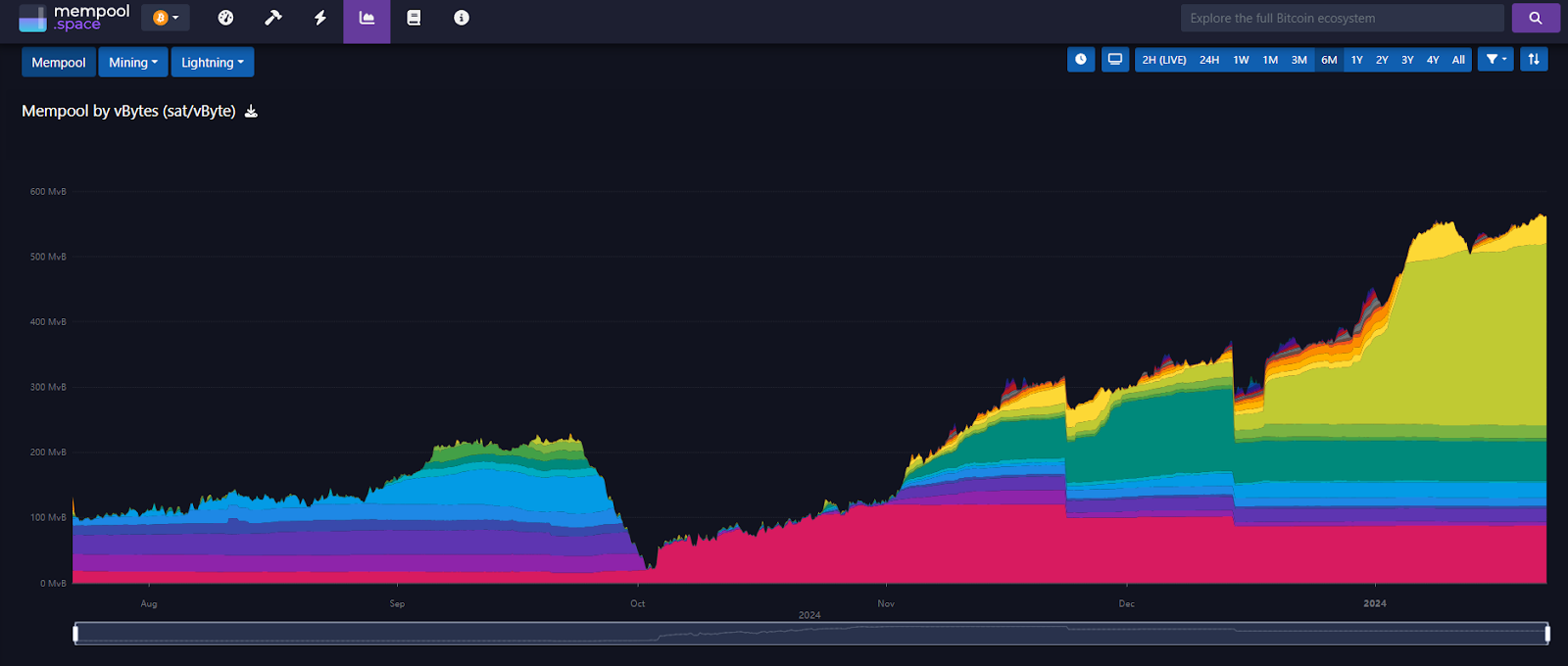The width and height of the screenshot is (1568, 666).
Task: Select the 24H time range
Action: click(1209, 60)
